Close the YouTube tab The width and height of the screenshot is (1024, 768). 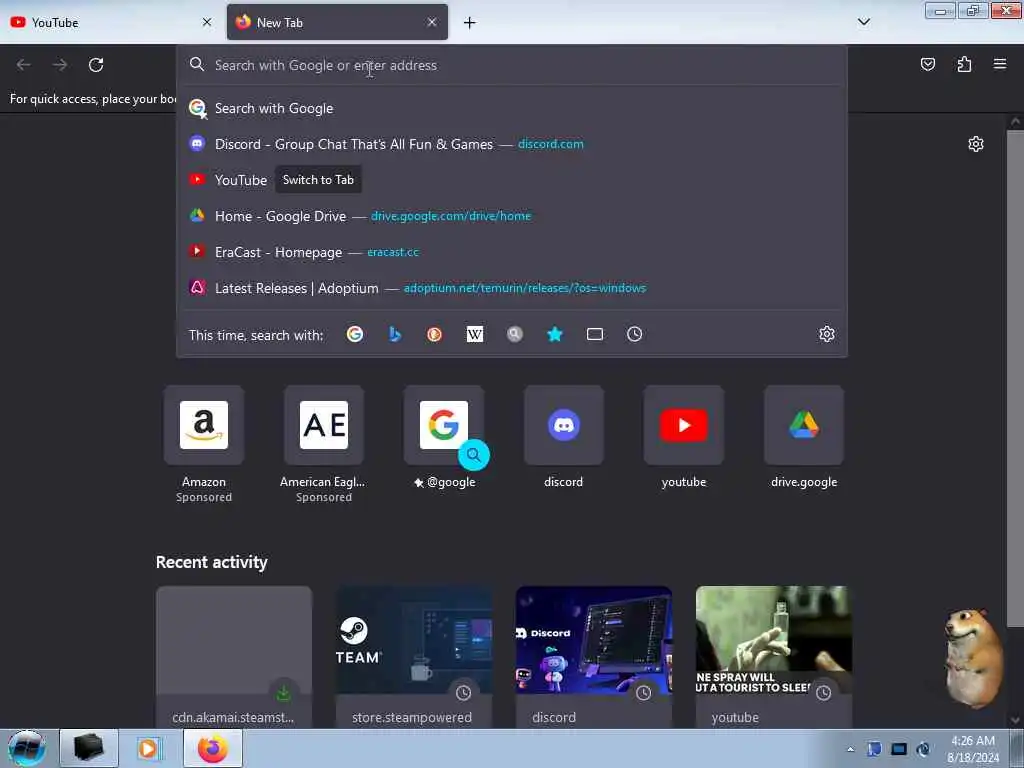click(207, 22)
